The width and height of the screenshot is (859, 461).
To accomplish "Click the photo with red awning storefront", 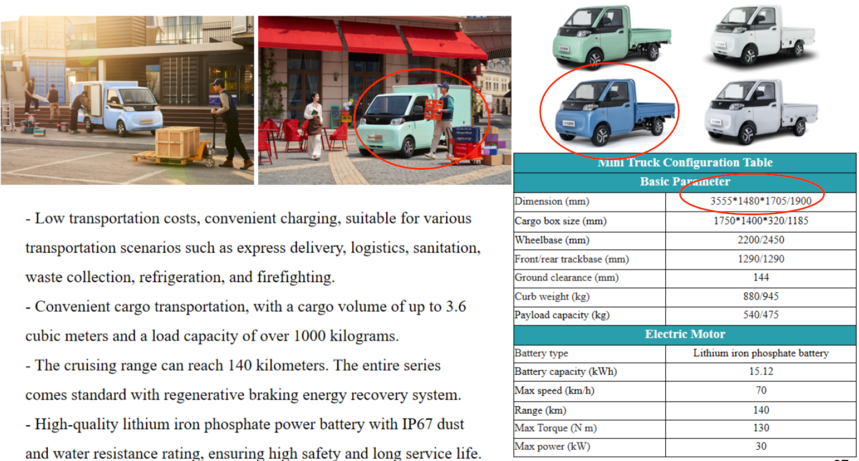I will [x=385, y=100].
